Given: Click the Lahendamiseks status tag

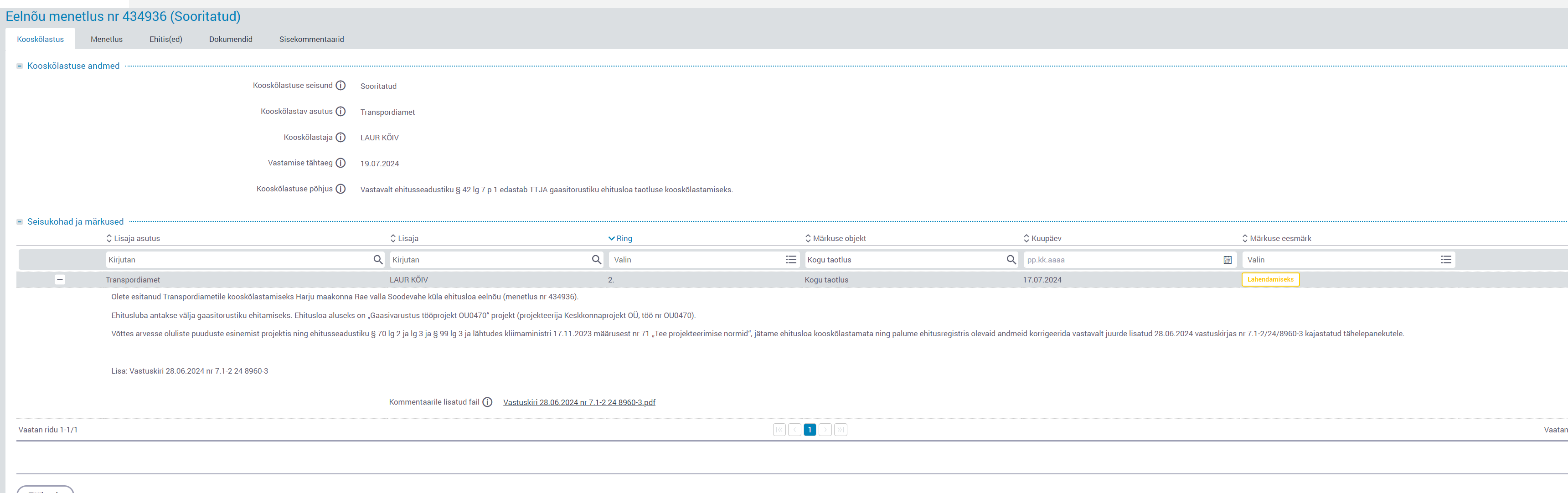Looking at the screenshot, I should tap(1270, 280).
